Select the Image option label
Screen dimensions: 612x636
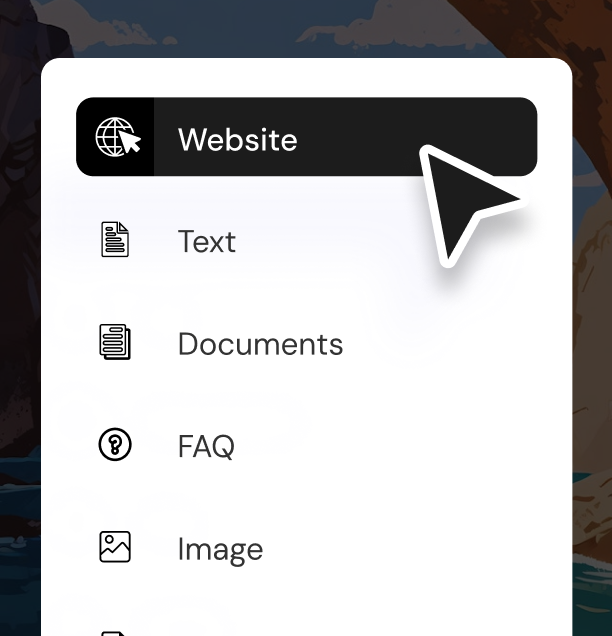point(220,549)
